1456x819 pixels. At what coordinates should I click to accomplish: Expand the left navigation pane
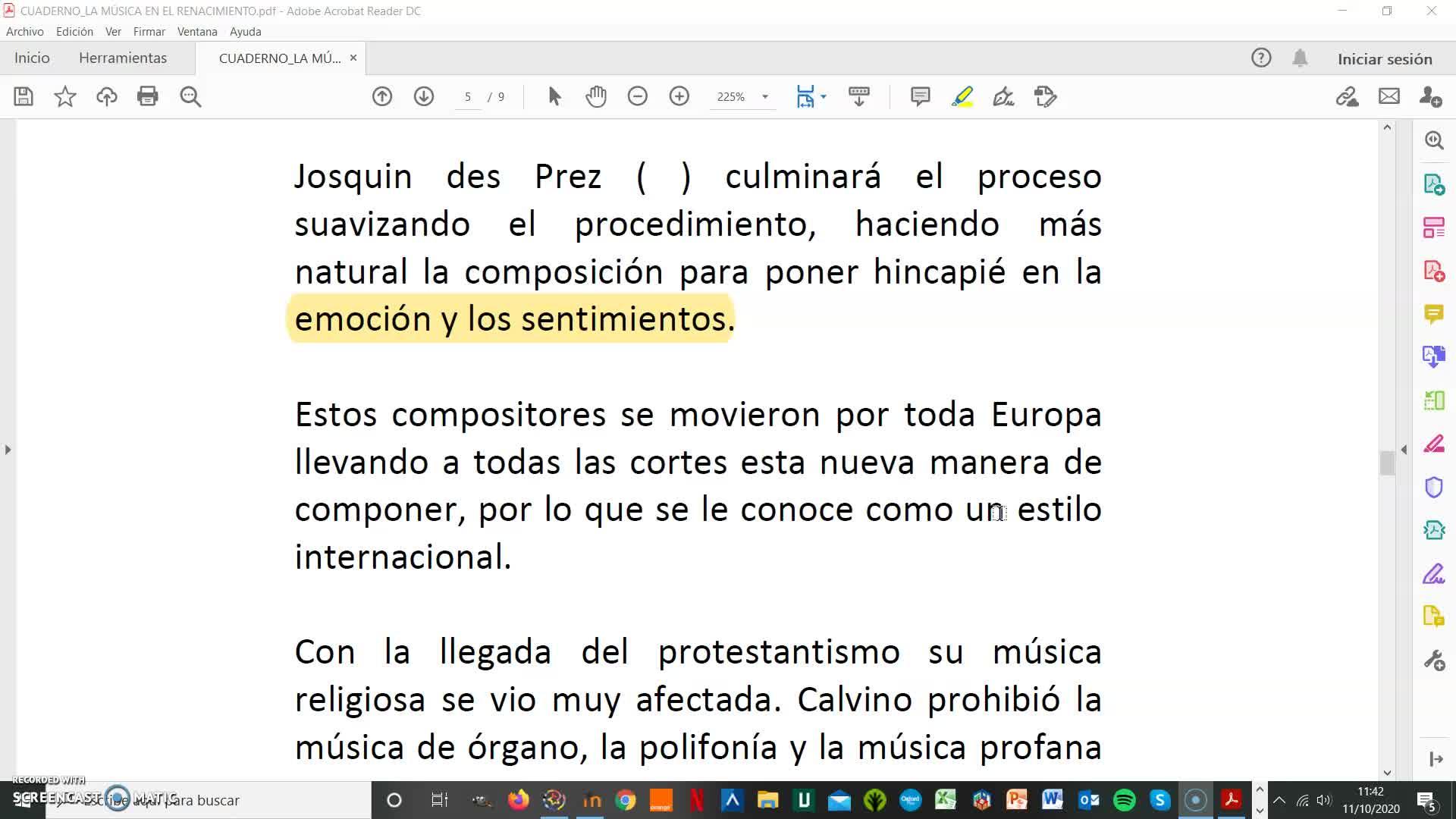[8, 450]
